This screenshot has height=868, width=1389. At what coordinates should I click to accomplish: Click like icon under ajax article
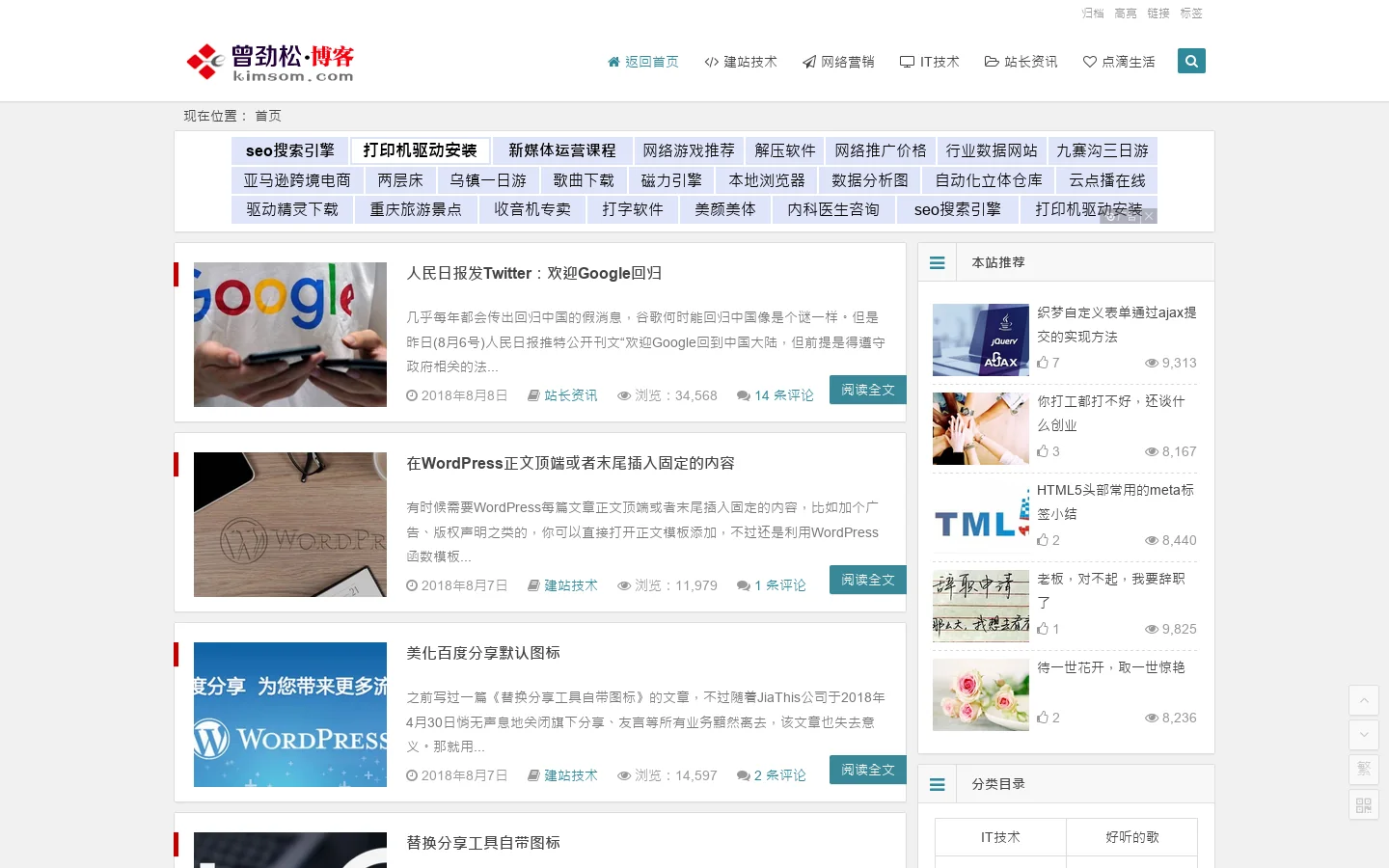1043,363
